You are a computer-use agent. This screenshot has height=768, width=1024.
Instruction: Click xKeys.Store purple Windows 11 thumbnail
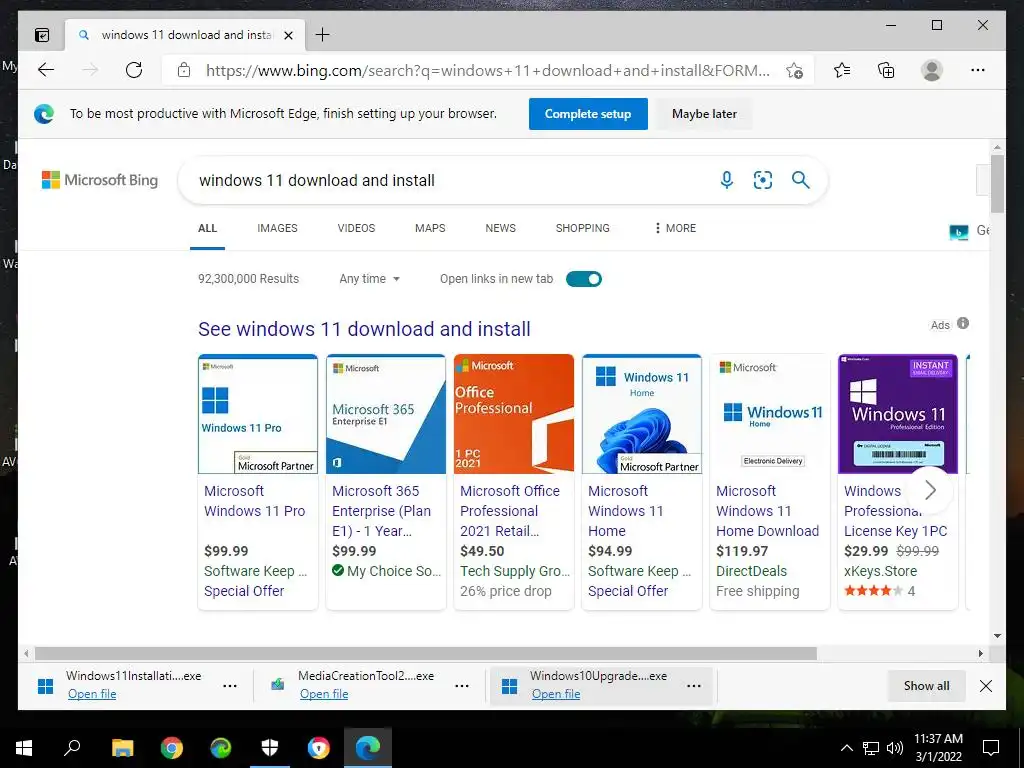tap(897, 414)
